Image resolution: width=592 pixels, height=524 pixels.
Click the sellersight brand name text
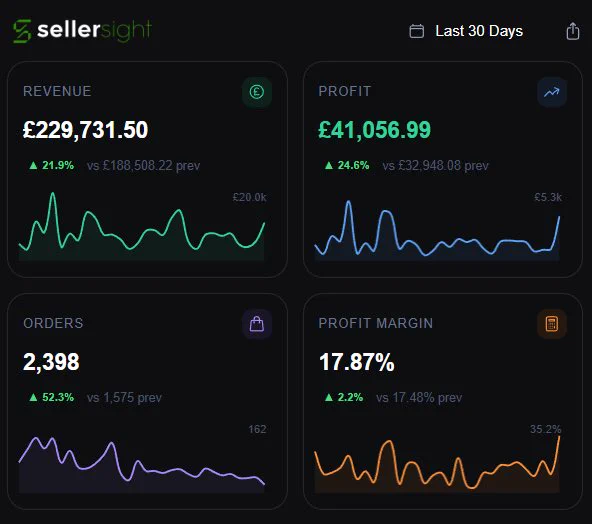[x=94, y=30]
